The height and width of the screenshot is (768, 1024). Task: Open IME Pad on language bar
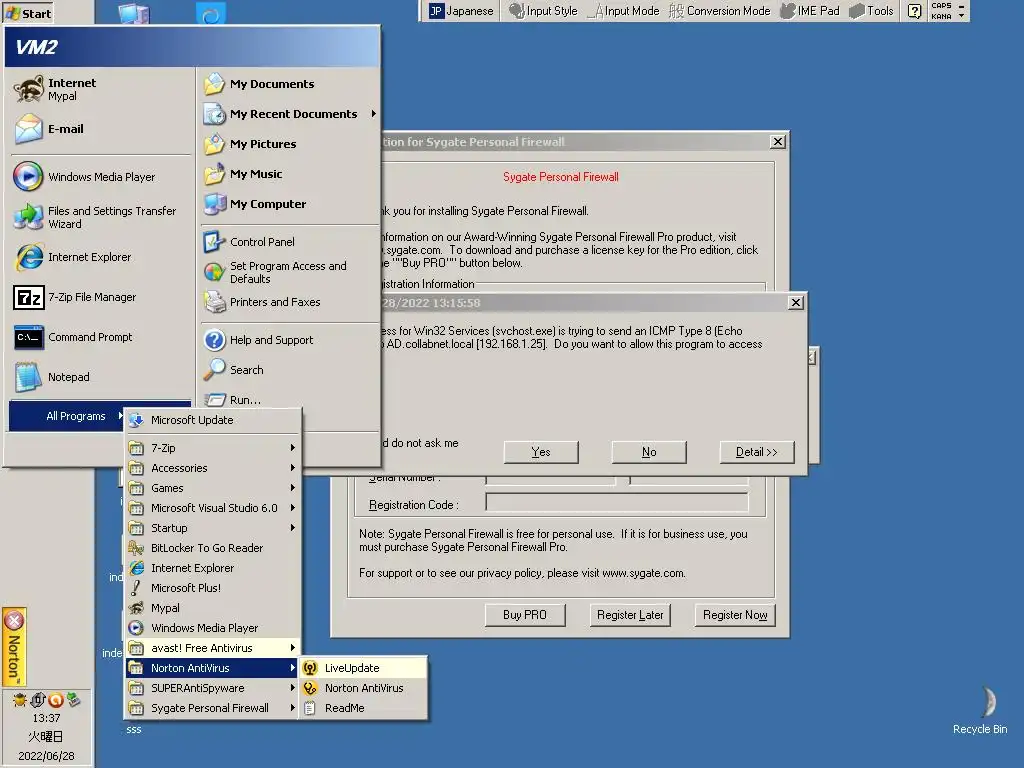pos(810,11)
